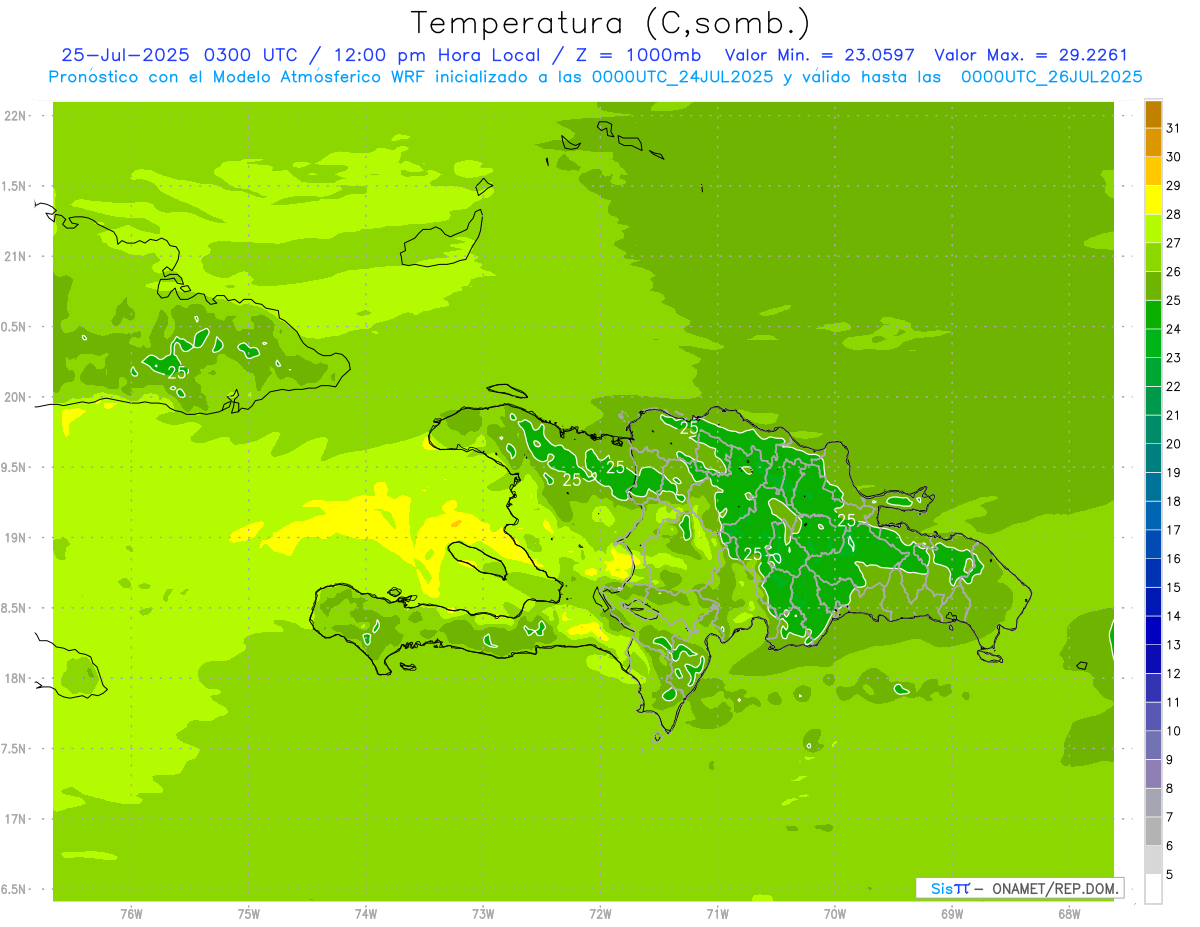This screenshot has height=927, width=1200.
Task: Click the '19N' latitude axis label
Action: (x=15, y=538)
